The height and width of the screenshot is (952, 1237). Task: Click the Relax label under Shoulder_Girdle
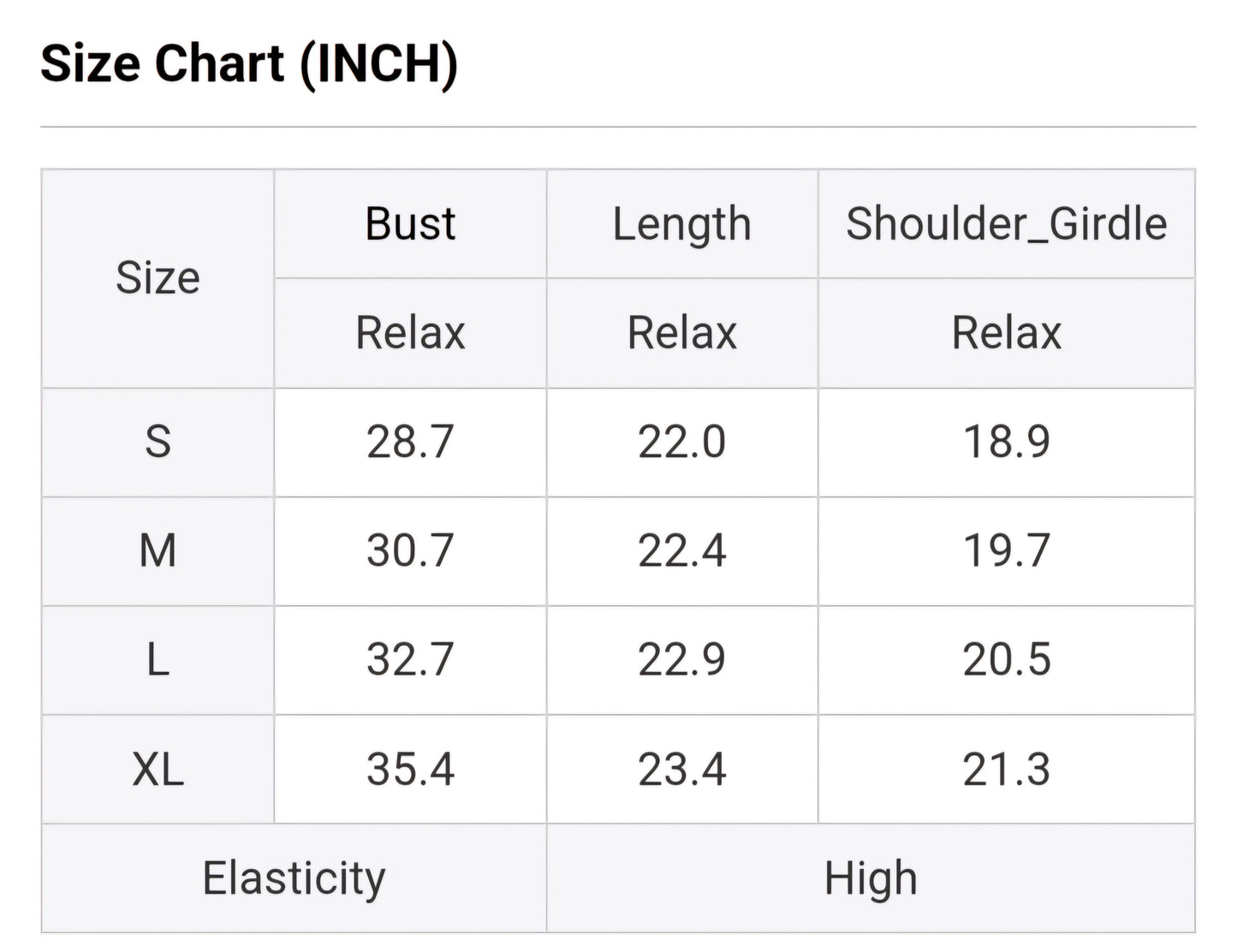[x=1006, y=333]
